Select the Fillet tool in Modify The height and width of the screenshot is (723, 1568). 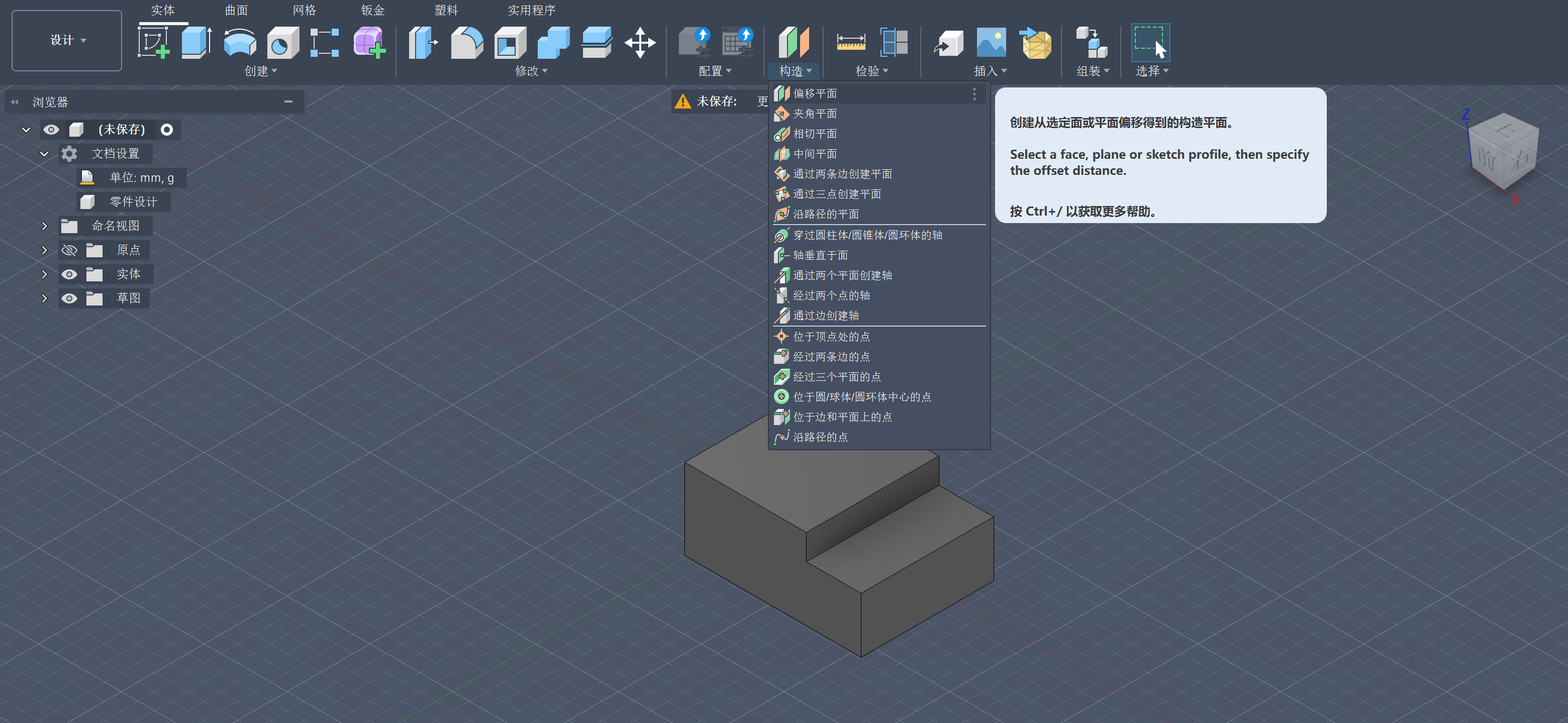[x=466, y=43]
